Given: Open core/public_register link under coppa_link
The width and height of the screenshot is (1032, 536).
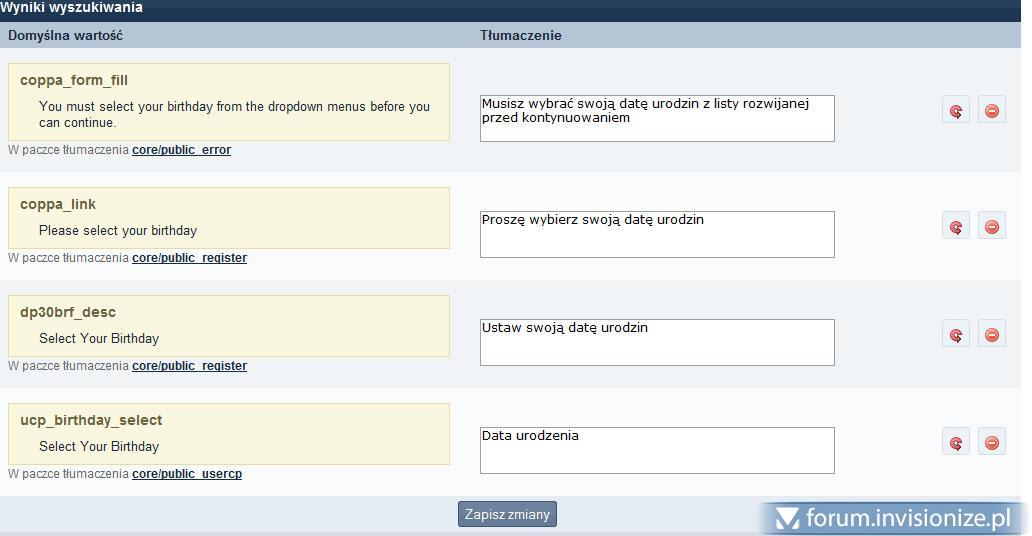Looking at the screenshot, I should coord(189,258).
